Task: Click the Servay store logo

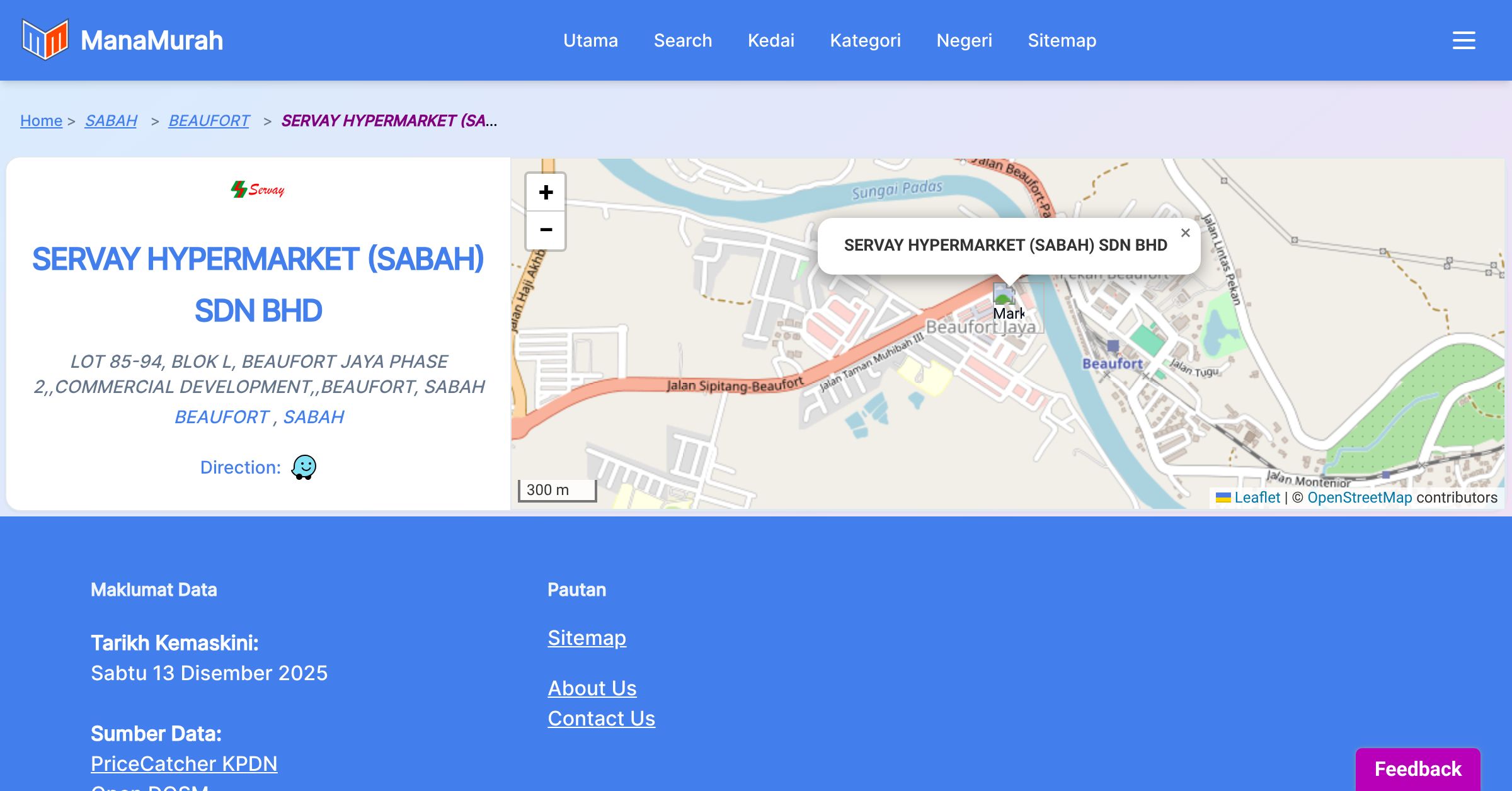Action: pyautogui.click(x=258, y=189)
